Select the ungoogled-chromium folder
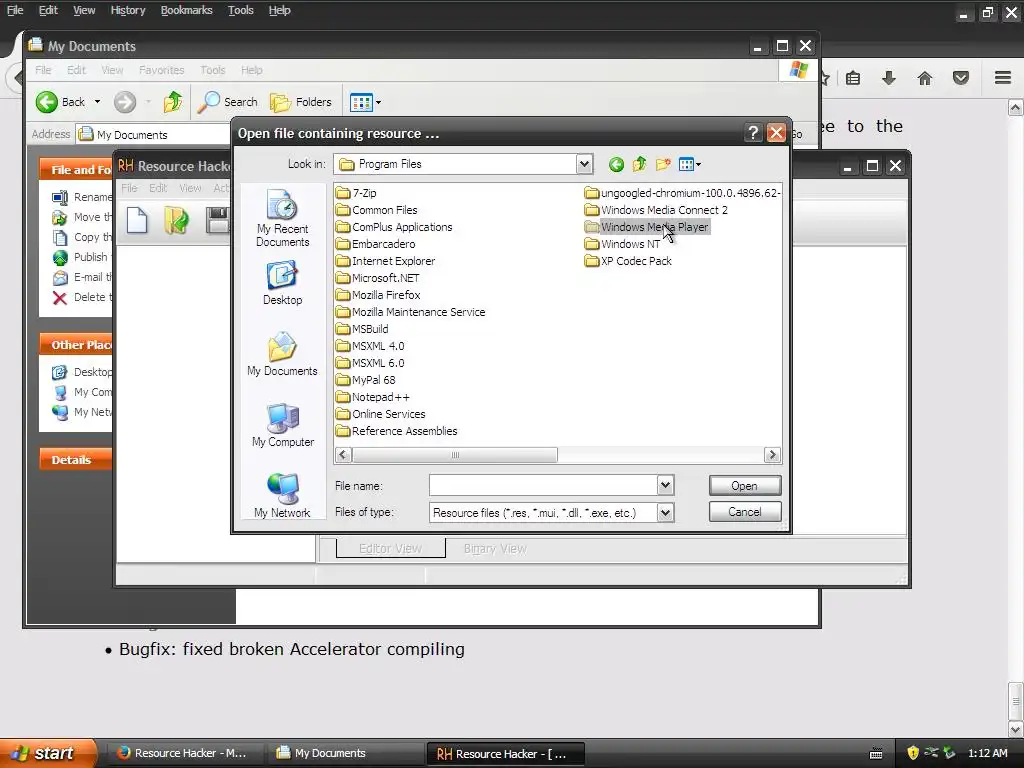The width and height of the screenshot is (1024, 768). (683, 193)
